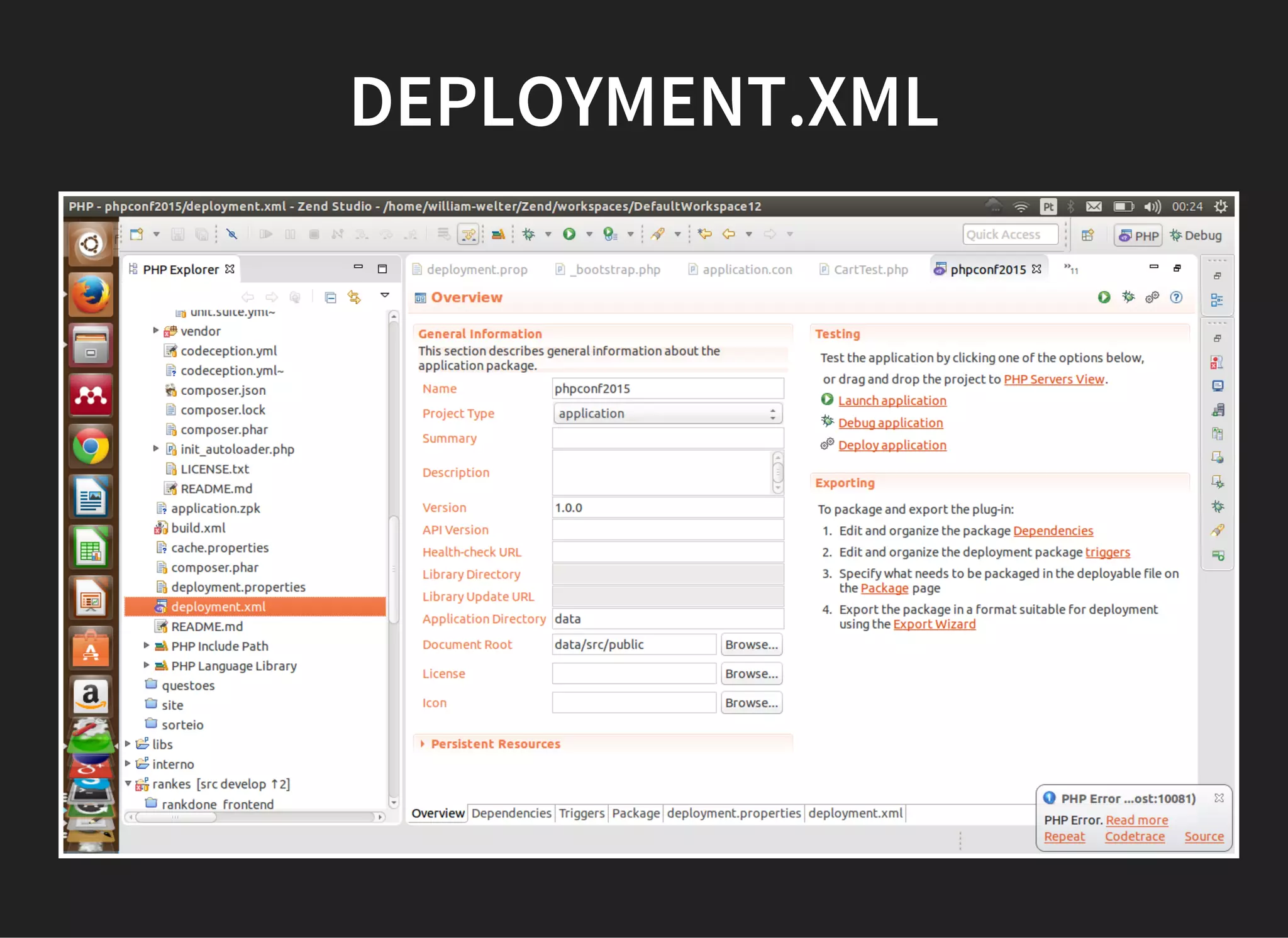
Task: Click the Quick Access search box
Action: (x=1010, y=234)
